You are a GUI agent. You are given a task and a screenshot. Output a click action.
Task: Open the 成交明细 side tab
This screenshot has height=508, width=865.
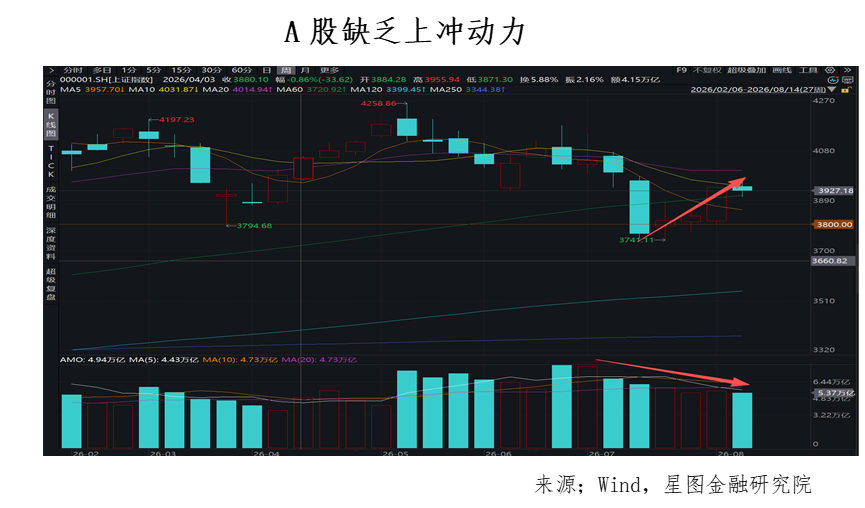pyautogui.click(x=51, y=202)
